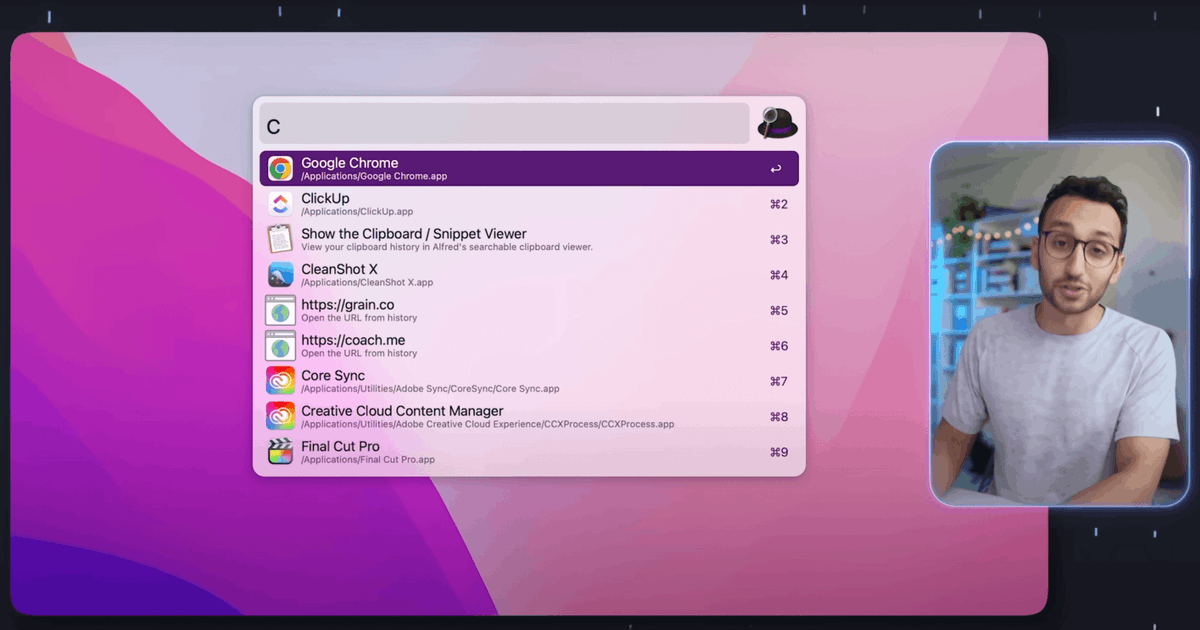Image resolution: width=1200 pixels, height=630 pixels.
Task: Click the /Applications/Final Cut Pro.app path
Action: coord(368,460)
